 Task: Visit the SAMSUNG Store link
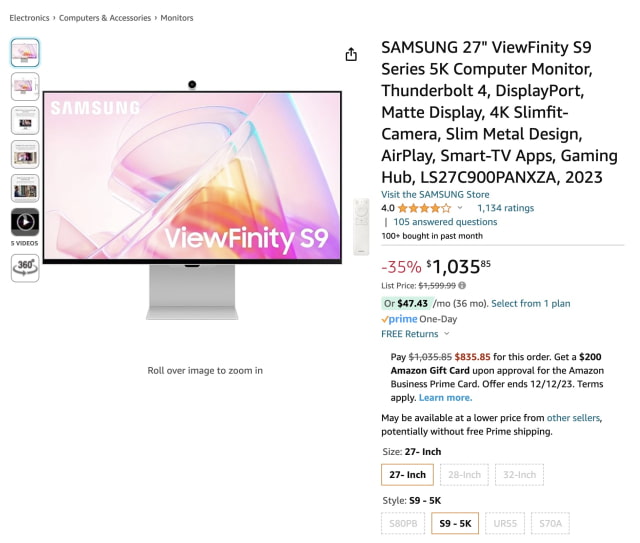coord(435,194)
